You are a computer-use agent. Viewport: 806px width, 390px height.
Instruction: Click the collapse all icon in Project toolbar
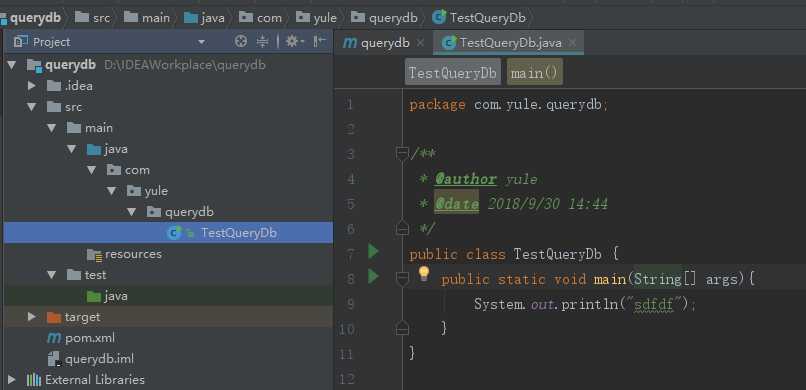262,42
